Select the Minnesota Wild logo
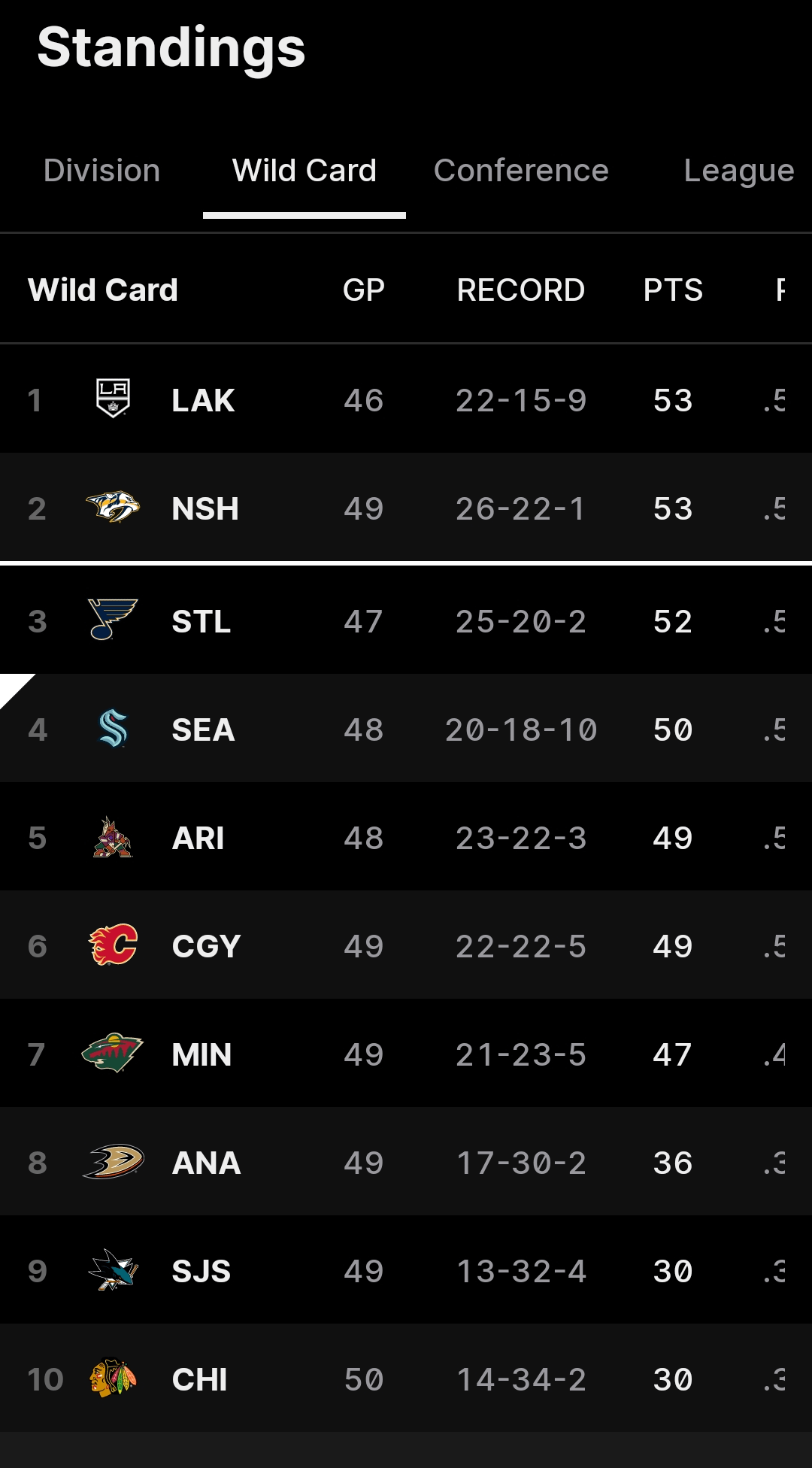The width and height of the screenshot is (812, 1468). pos(113,1053)
